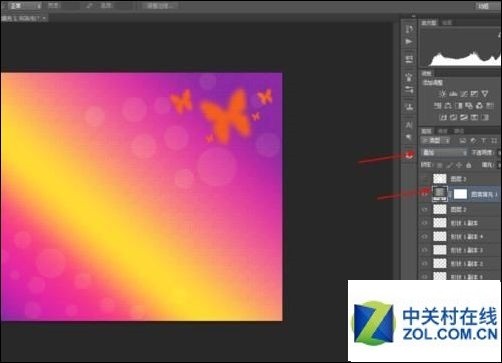Toggle visibility eye of selected pattern fill layer

point(424,194)
